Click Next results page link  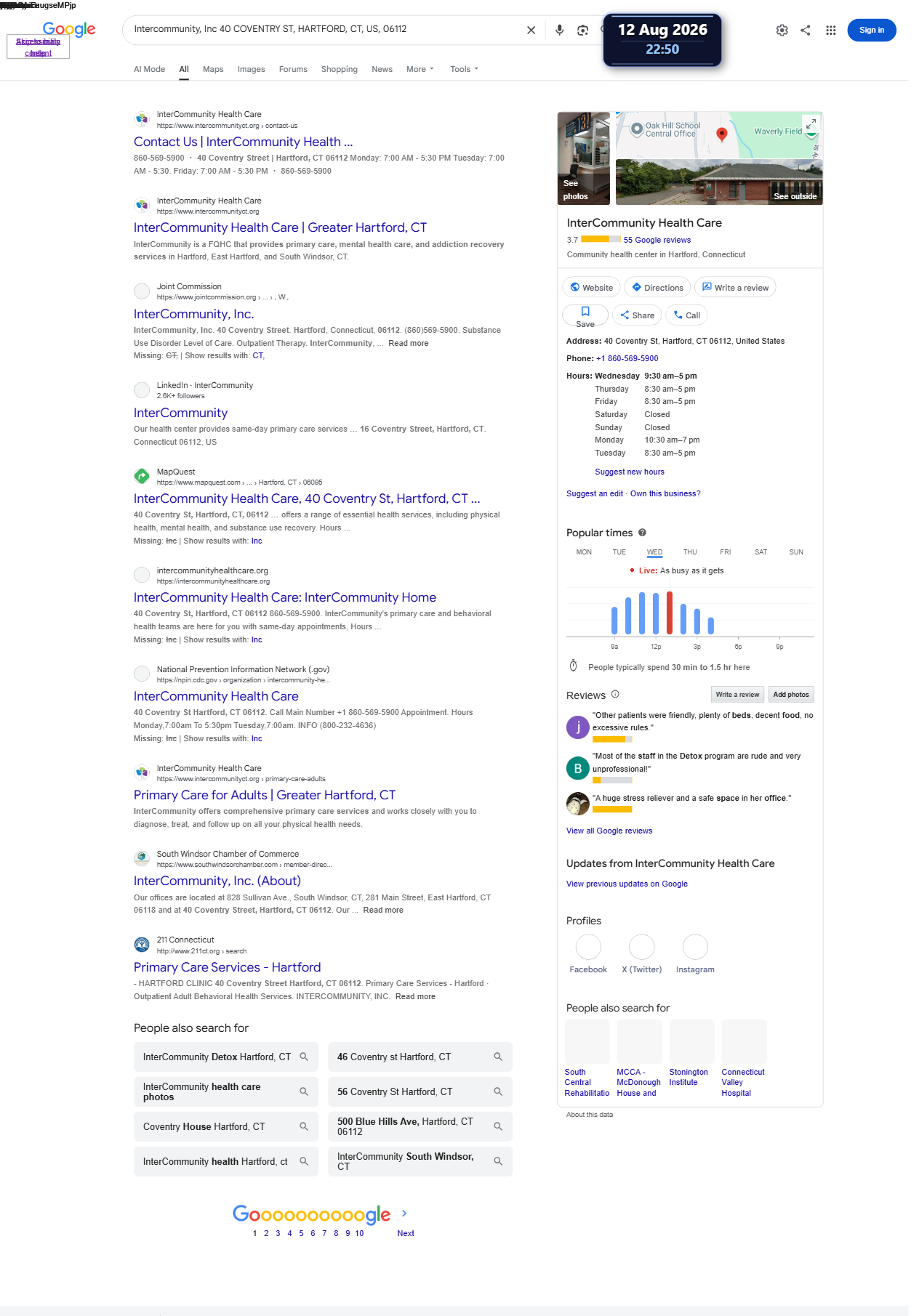coord(406,1233)
